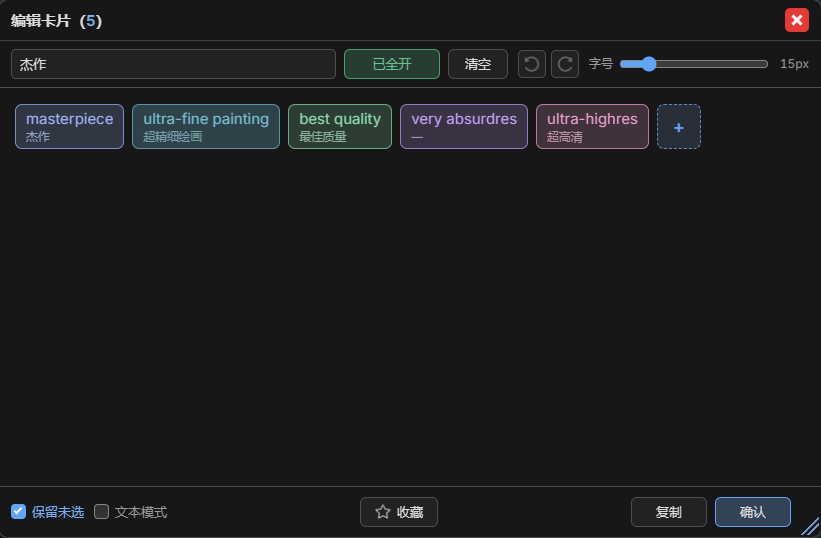Image resolution: width=821 pixels, height=538 pixels.
Task: Select the masterpiece tag card
Action: (x=70, y=127)
